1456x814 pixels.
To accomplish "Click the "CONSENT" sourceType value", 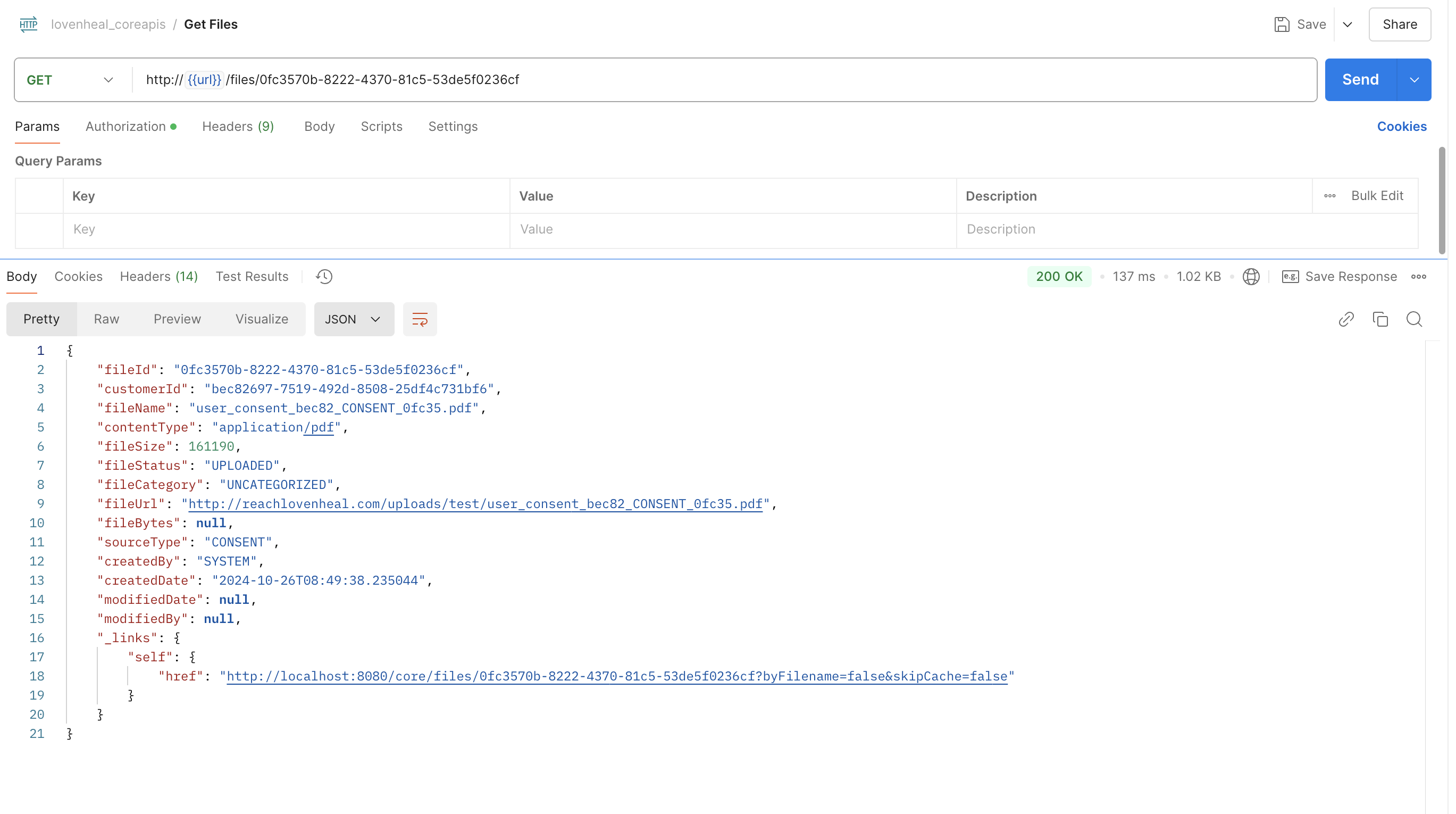I will point(238,543).
